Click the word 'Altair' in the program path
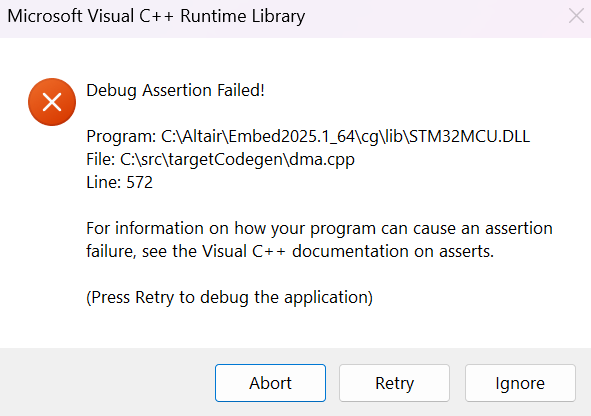591x416 pixels. click(x=202, y=136)
